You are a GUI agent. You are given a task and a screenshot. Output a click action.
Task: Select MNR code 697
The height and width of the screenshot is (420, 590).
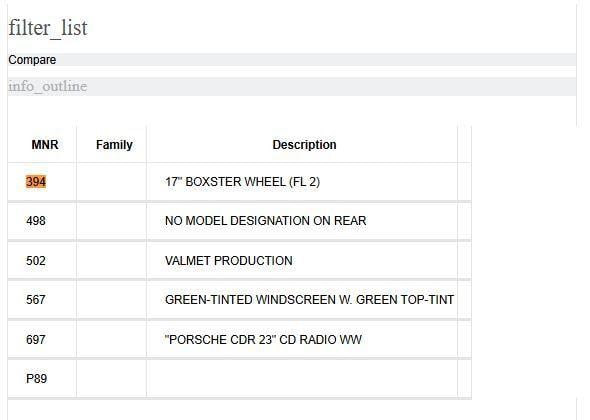36,339
